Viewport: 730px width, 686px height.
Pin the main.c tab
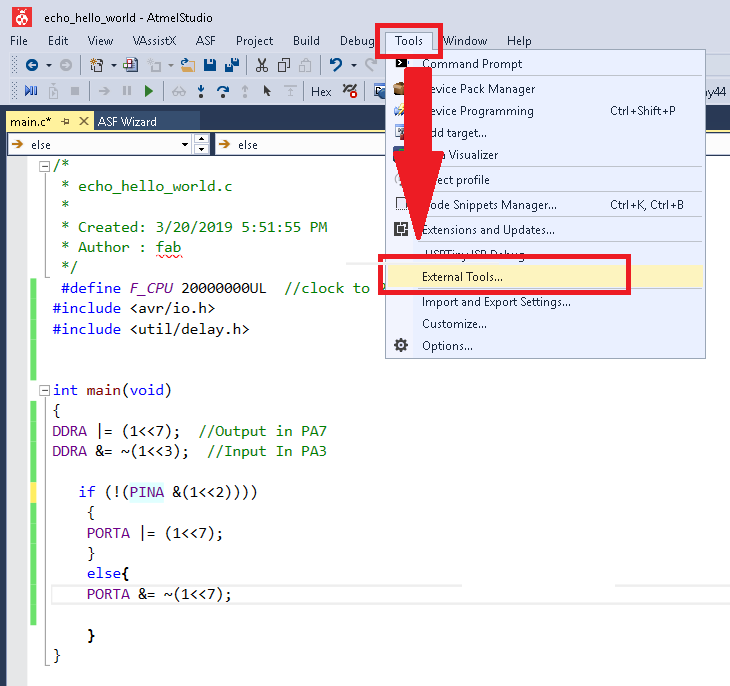tap(66, 122)
